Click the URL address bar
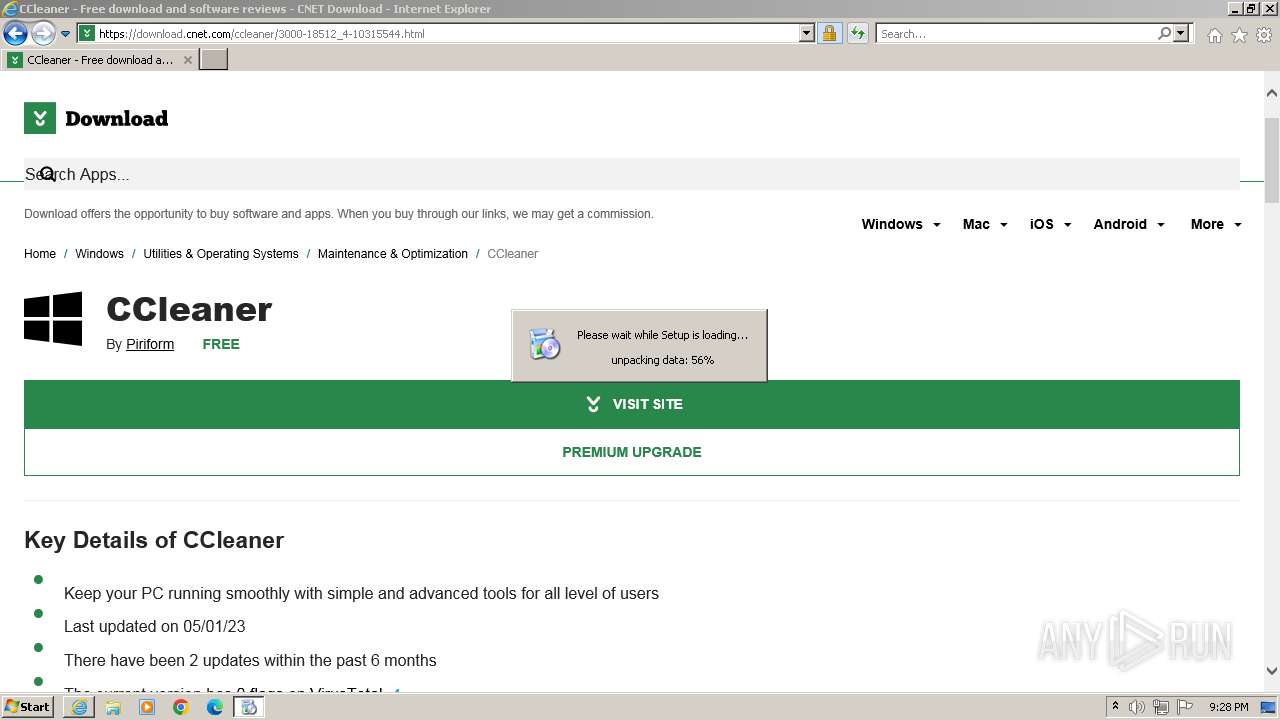 point(437,33)
